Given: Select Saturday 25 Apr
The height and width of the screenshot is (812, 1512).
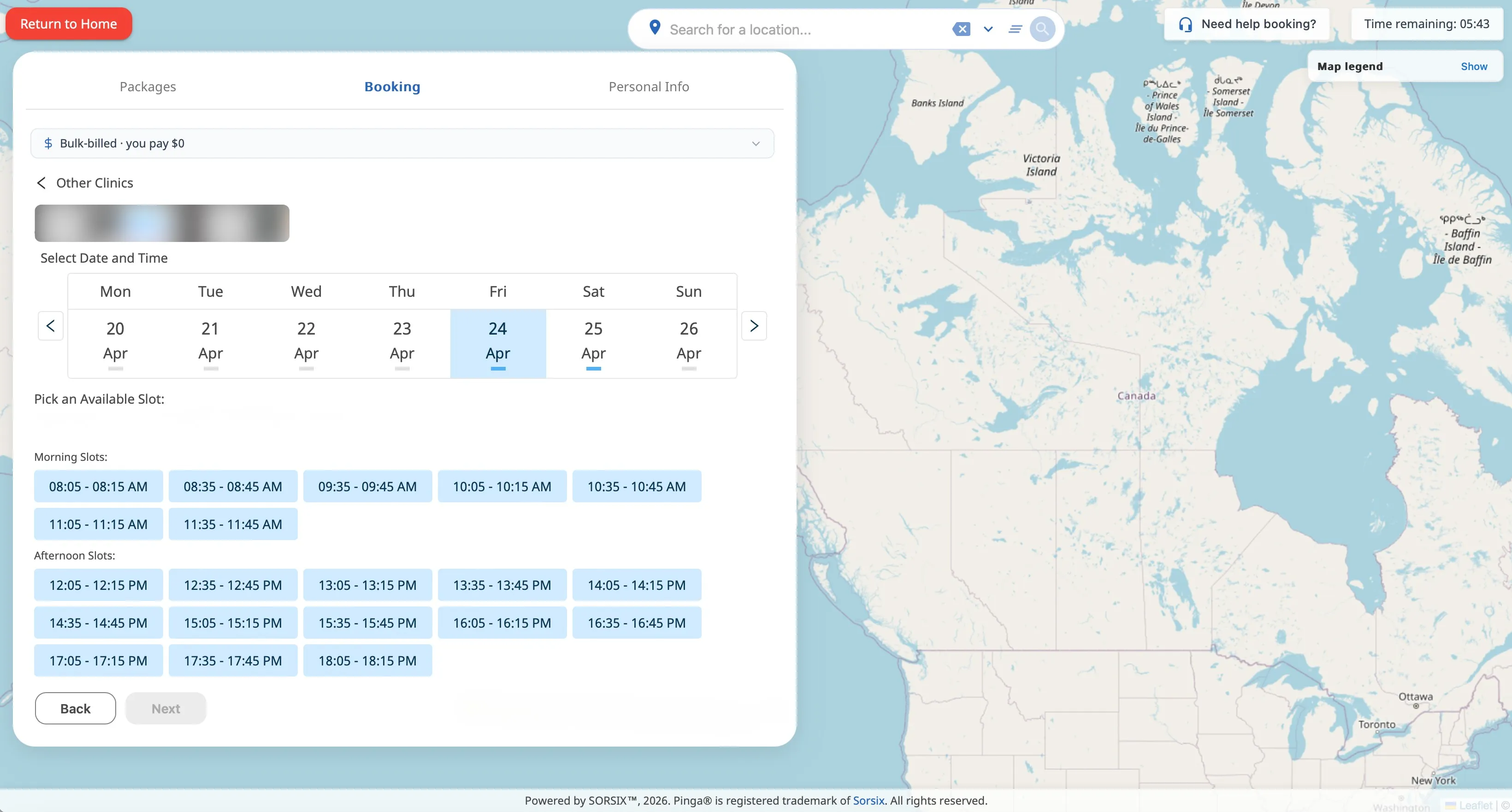Looking at the screenshot, I should [593, 343].
